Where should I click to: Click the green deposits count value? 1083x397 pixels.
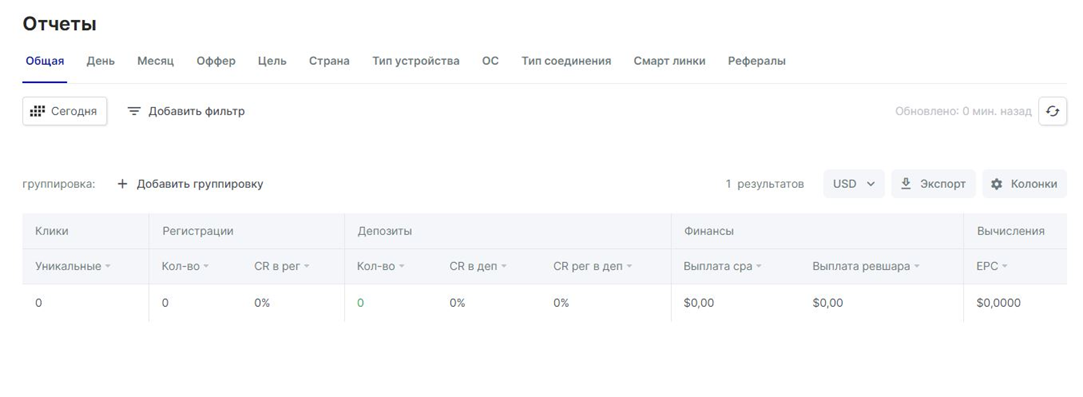click(x=361, y=303)
